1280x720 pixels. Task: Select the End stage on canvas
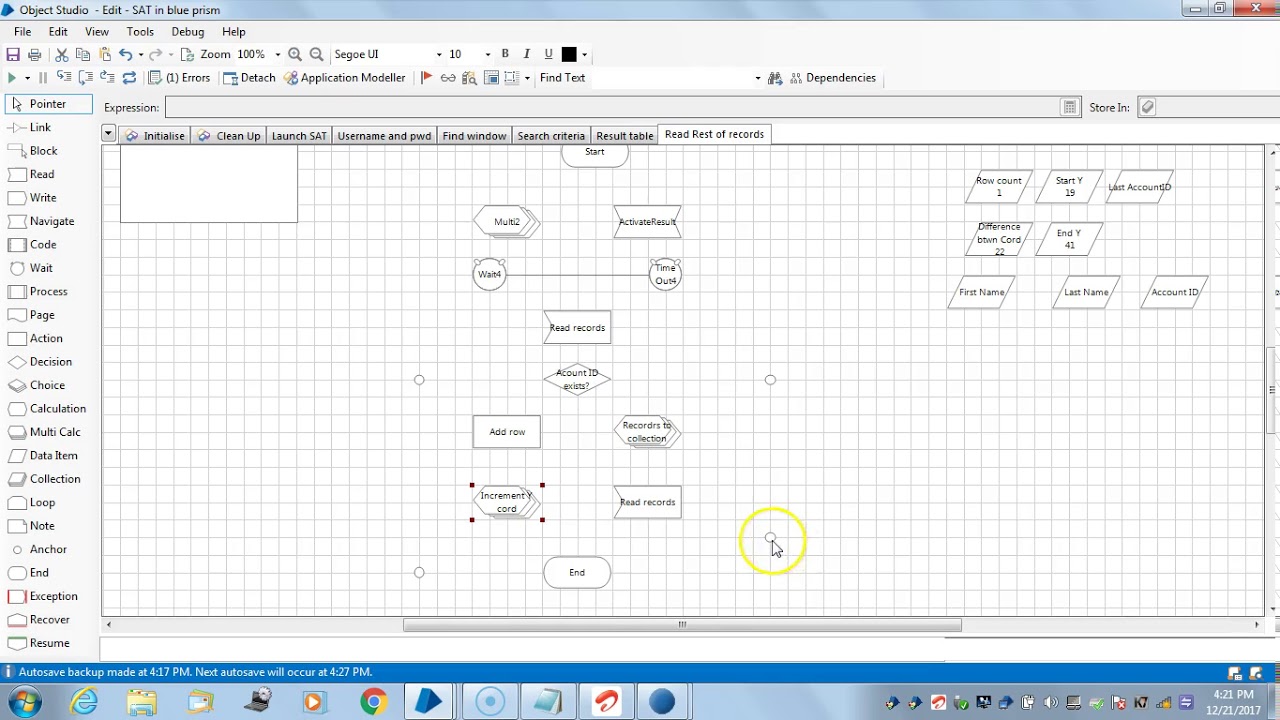(x=577, y=573)
